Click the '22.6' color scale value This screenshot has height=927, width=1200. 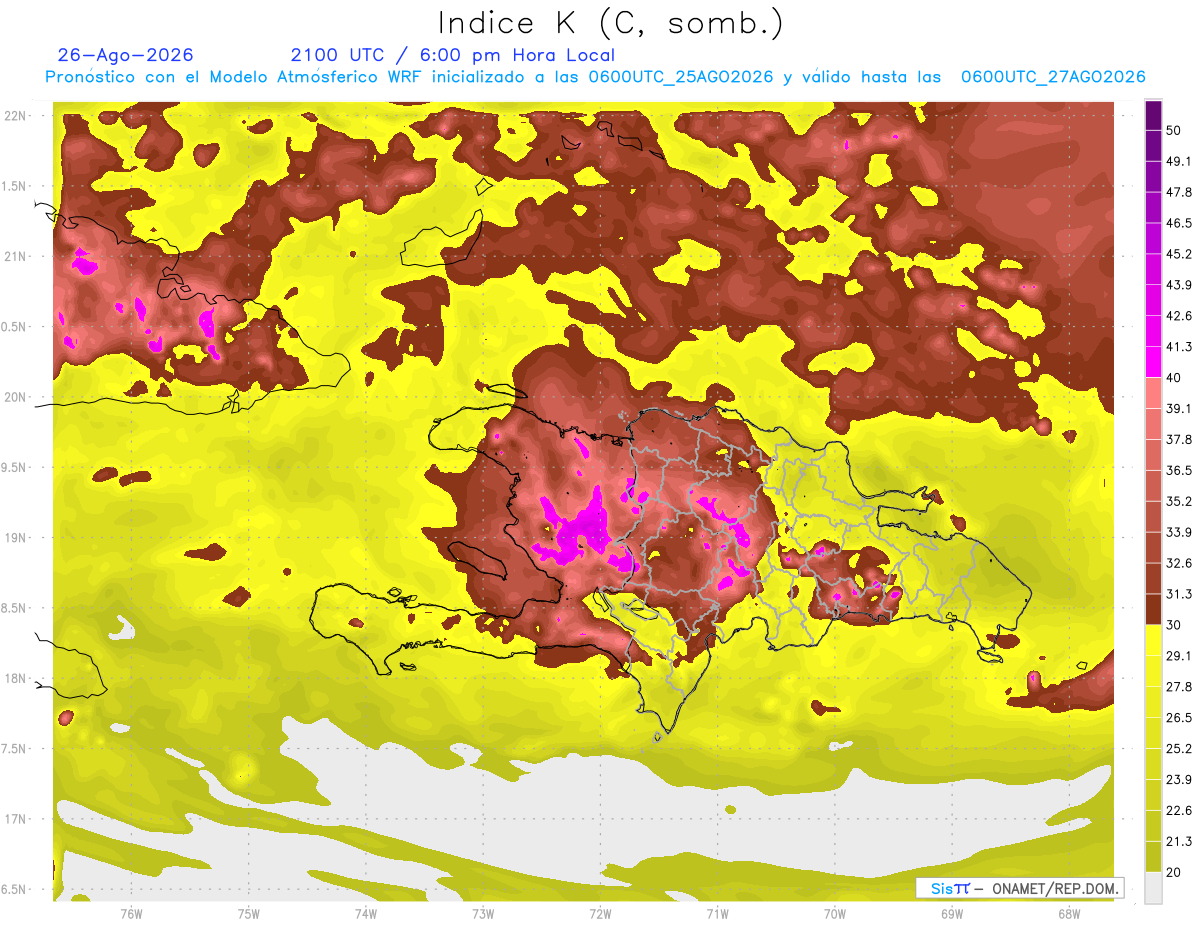(x=1179, y=810)
